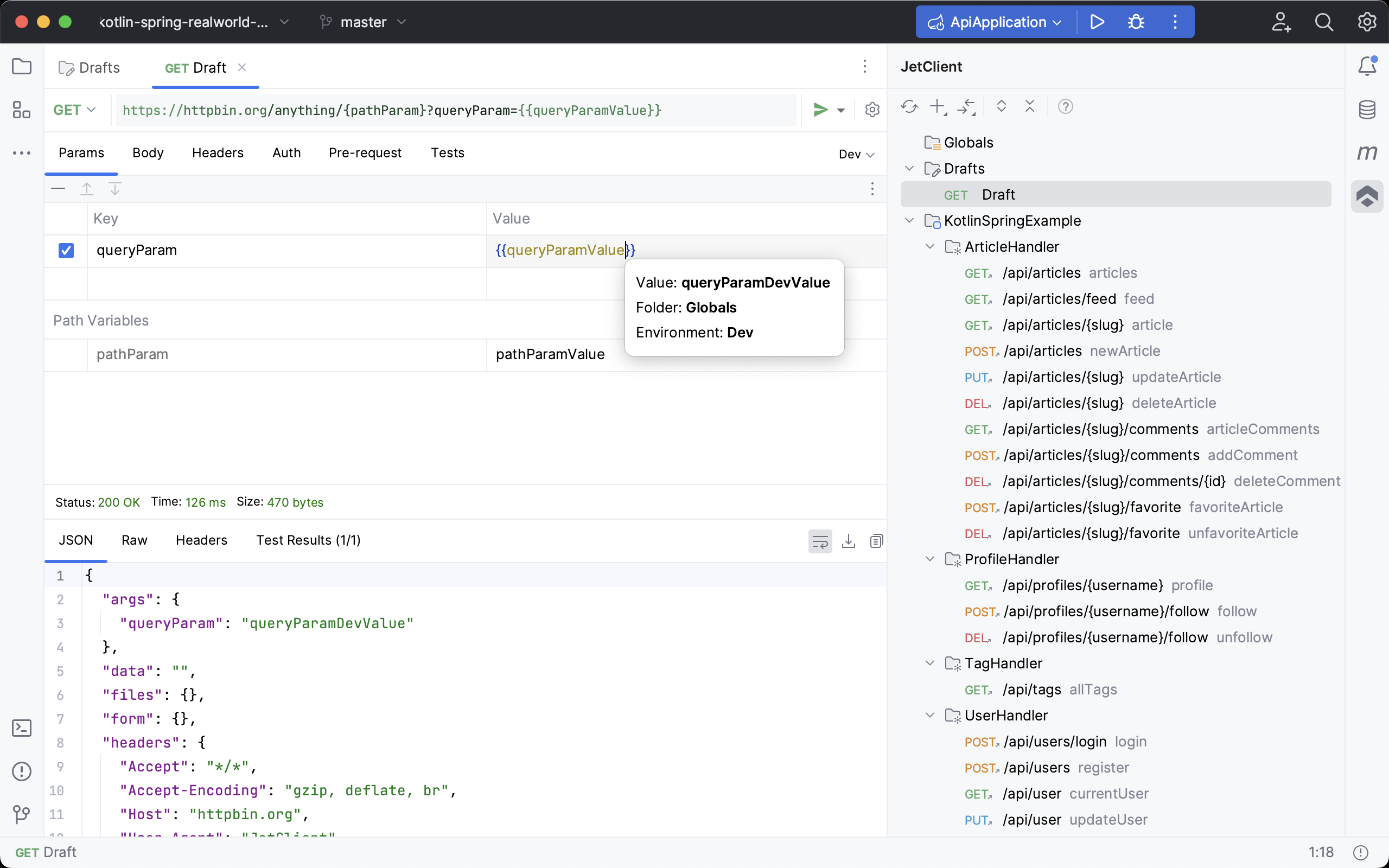The image size is (1389, 868).
Task: Open request settings gear beside the Send button
Action: click(872, 110)
